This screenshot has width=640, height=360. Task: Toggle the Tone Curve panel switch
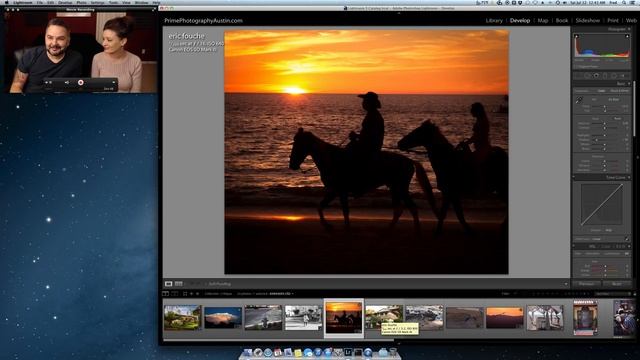pos(573,177)
